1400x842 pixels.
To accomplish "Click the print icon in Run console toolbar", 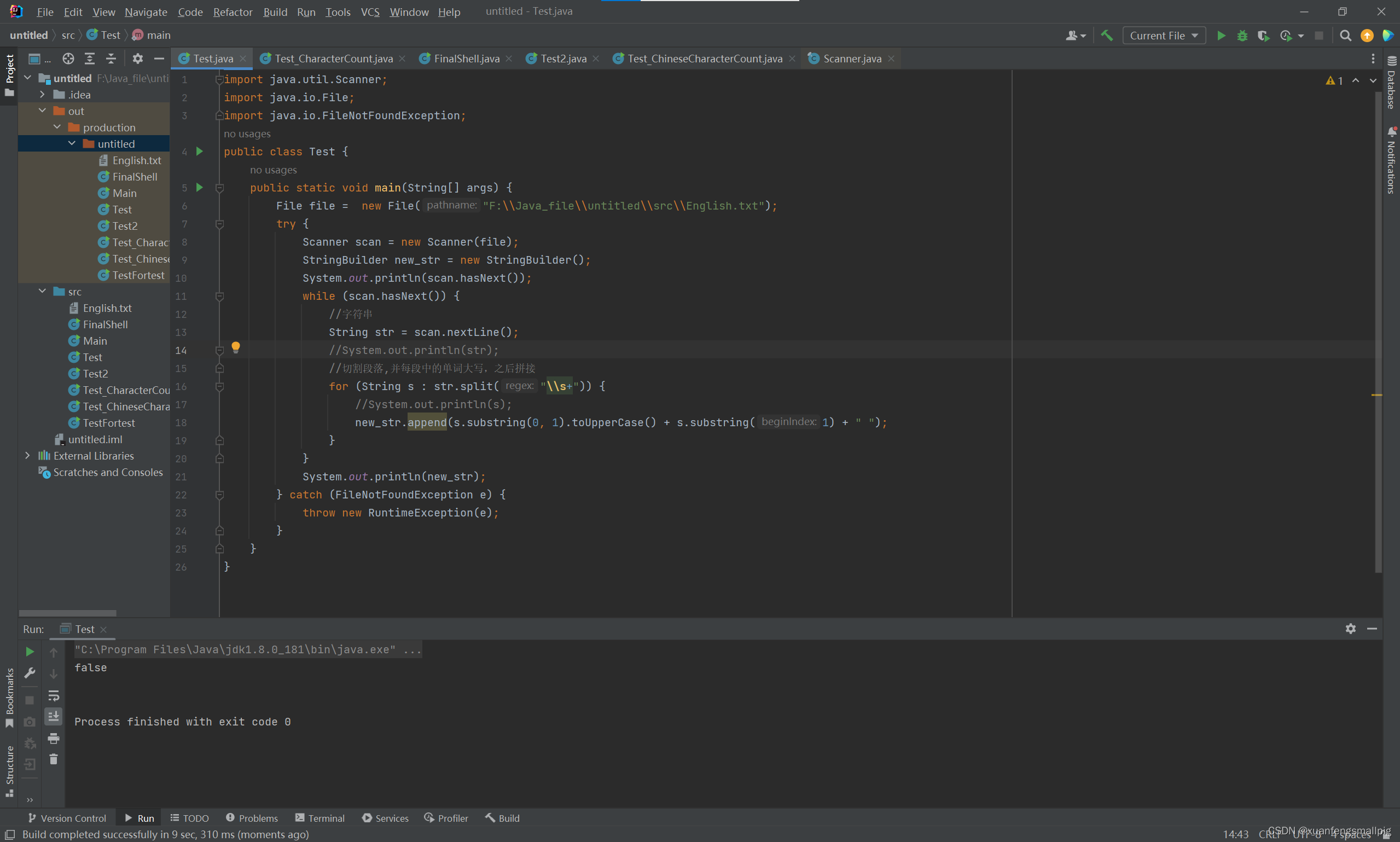I will (x=53, y=738).
